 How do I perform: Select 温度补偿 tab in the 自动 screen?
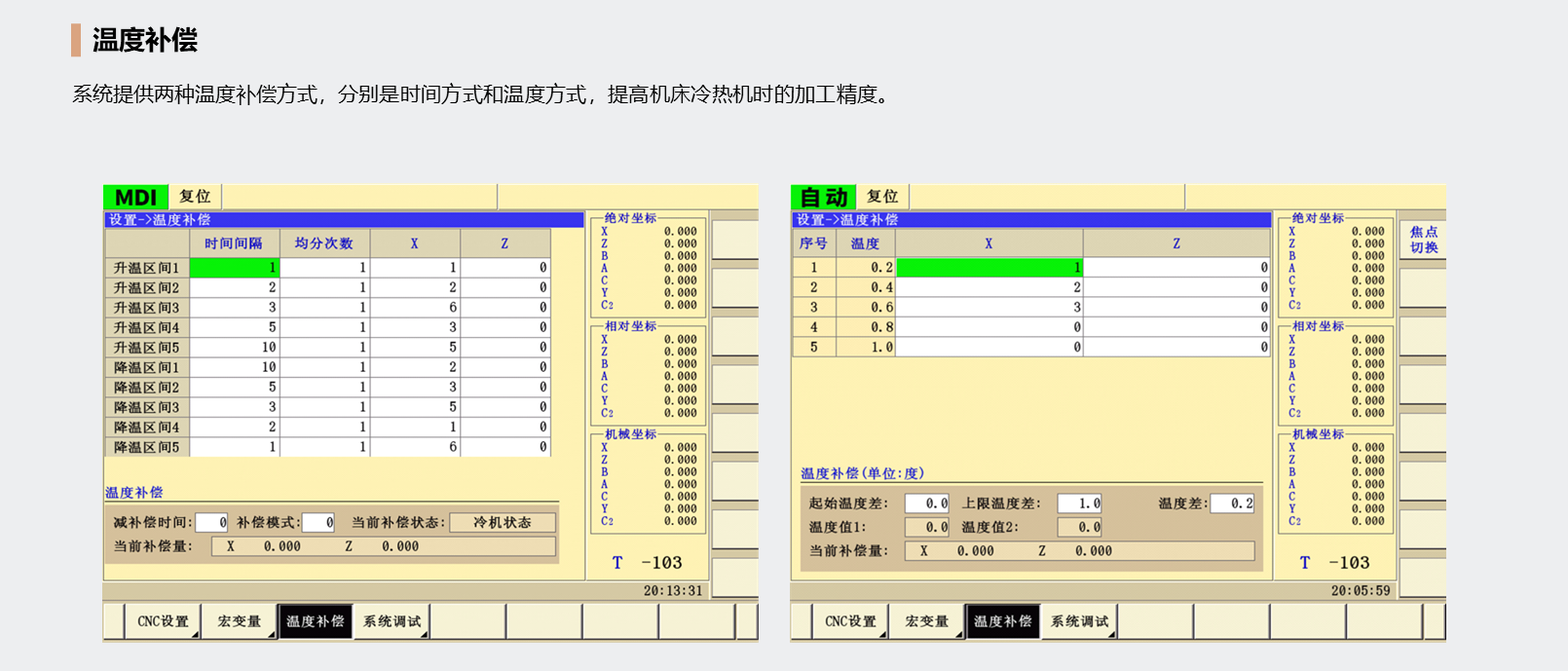(x=1002, y=621)
